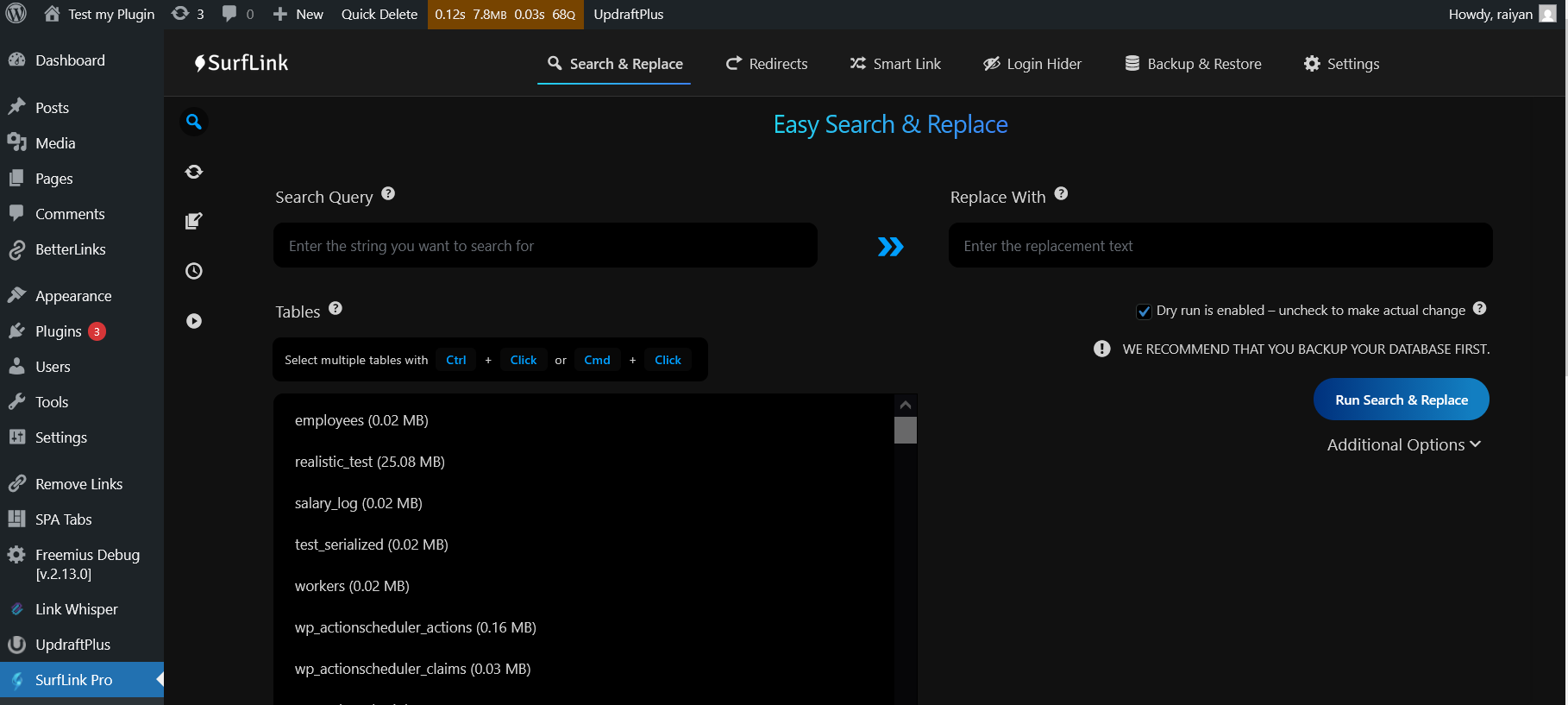The height and width of the screenshot is (705, 1568).
Task: Click the Tables help question mark icon
Action: [336, 309]
